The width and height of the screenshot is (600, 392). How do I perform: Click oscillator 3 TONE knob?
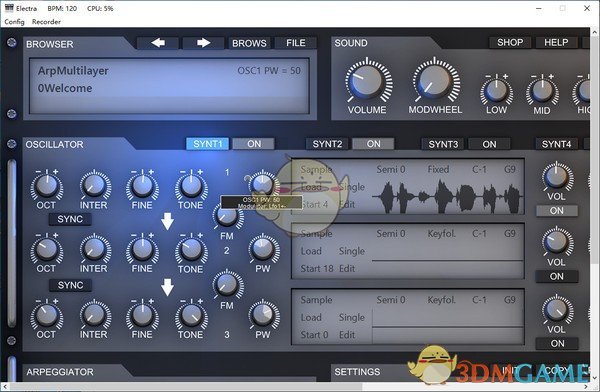coord(191,315)
